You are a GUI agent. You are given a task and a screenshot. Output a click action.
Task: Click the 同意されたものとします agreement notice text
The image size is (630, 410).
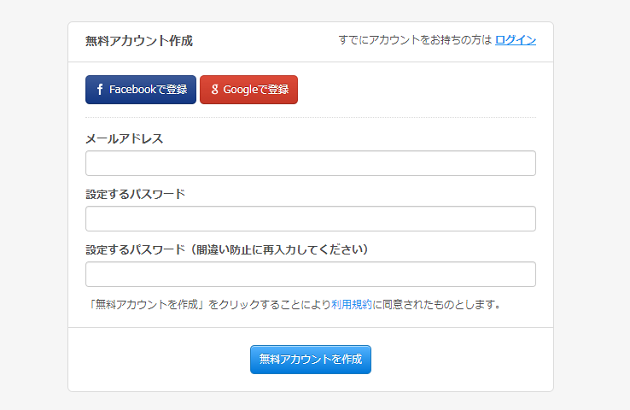[x=440, y=304]
